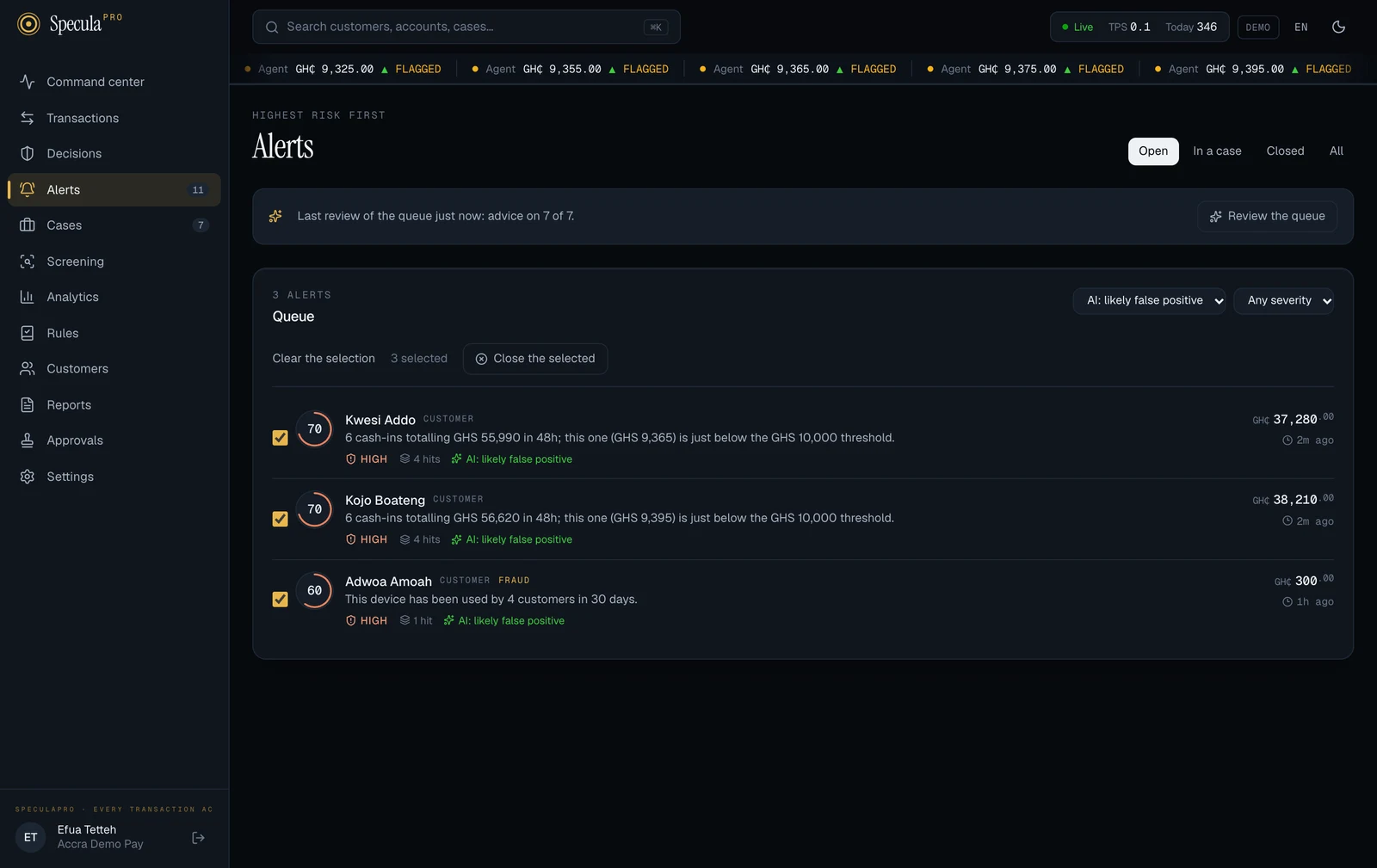1377x868 pixels.
Task: Click the Decisions shield icon
Action: click(28, 153)
